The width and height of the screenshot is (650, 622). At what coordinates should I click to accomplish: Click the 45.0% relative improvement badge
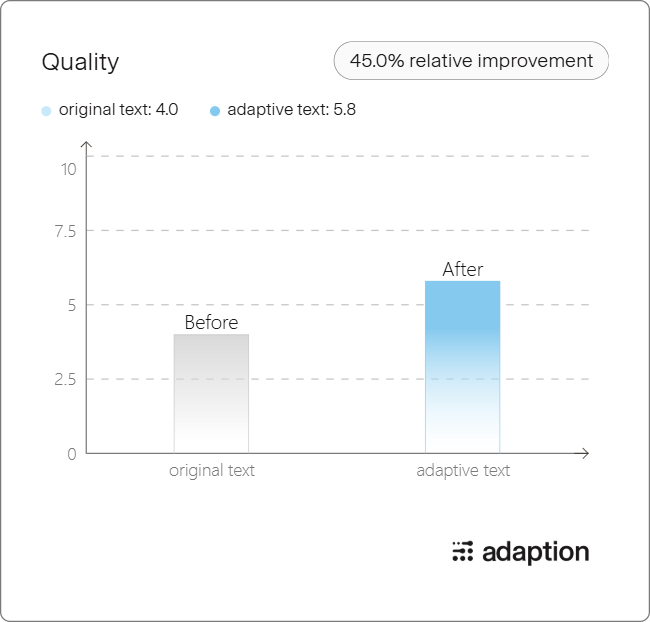tap(471, 61)
